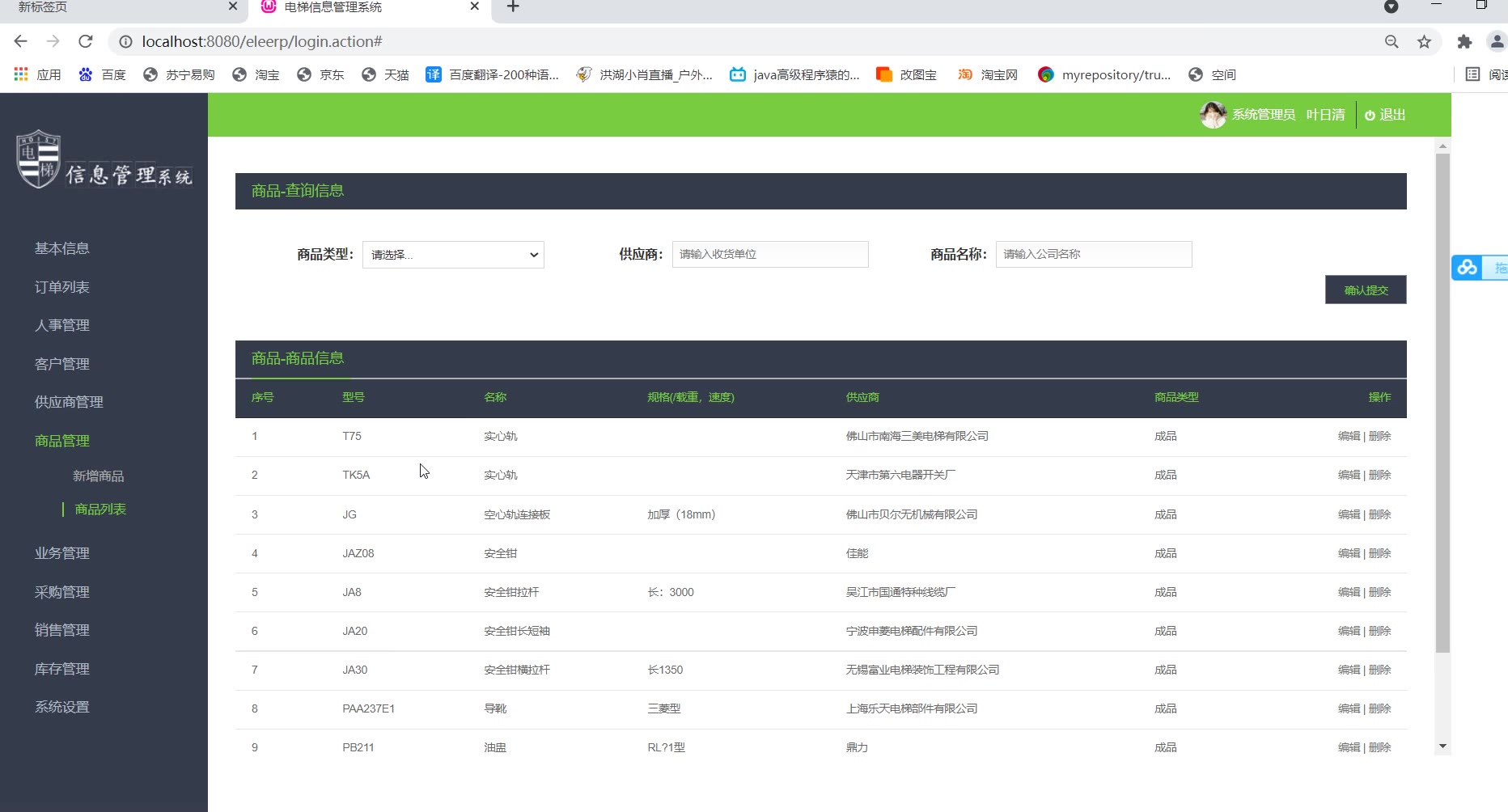Click the site info icon in address bar

coord(125,41)
